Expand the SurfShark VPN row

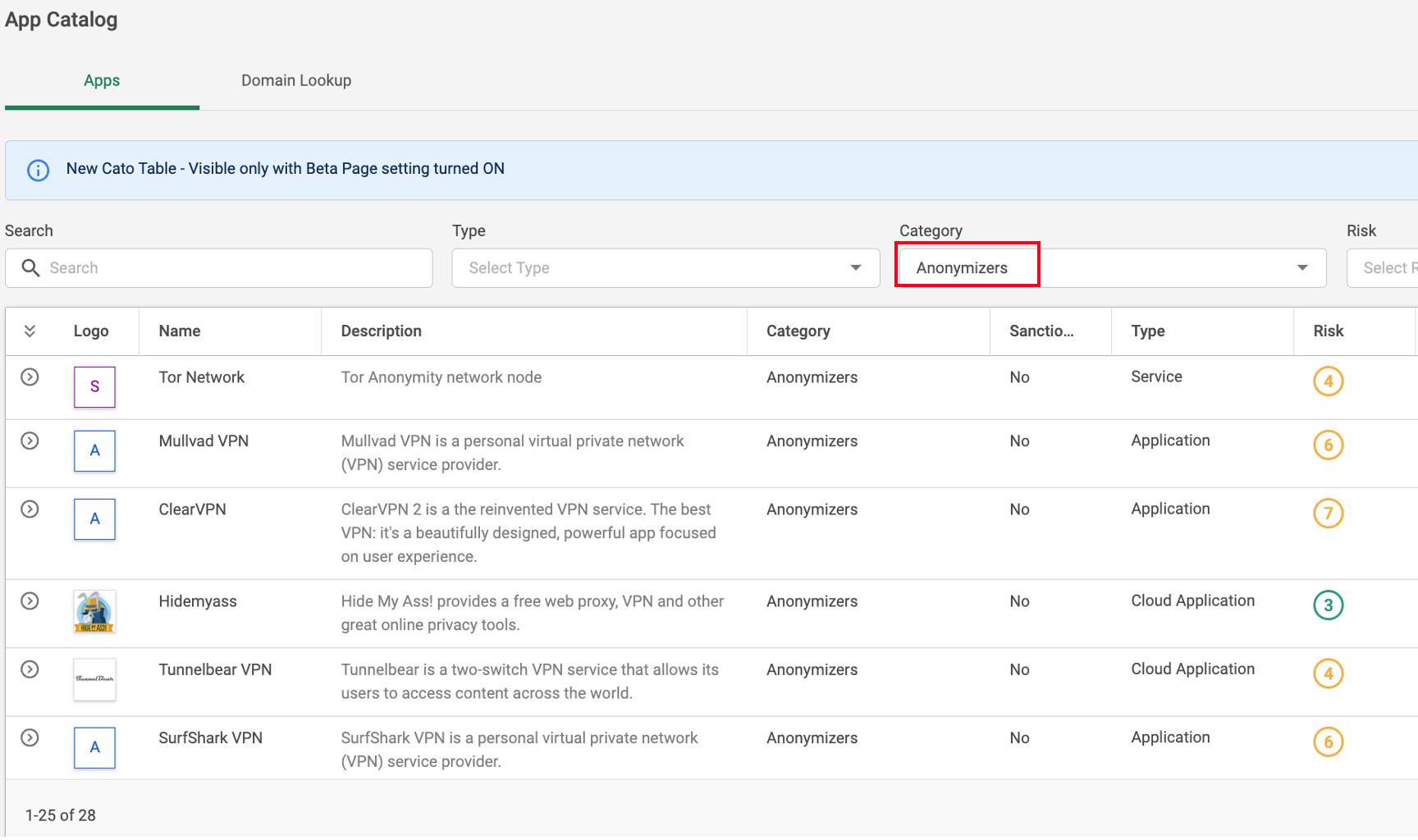pyautogui.click(x=30, y=737)
